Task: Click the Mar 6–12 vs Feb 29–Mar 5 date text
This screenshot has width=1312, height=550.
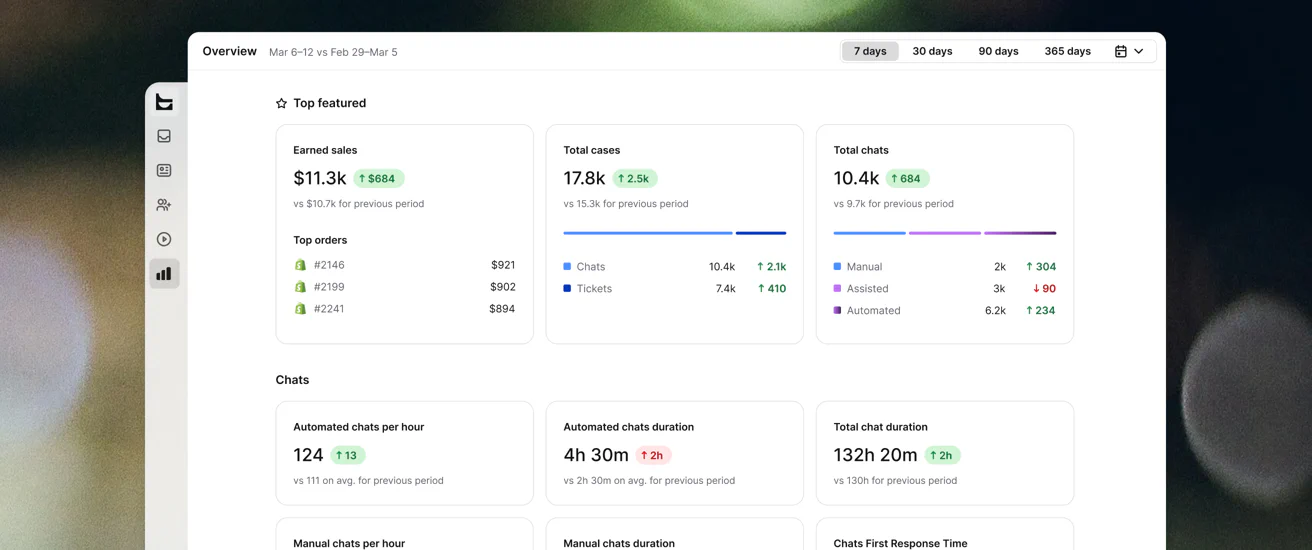Action: pyautogui.click(x=333, y=52)
